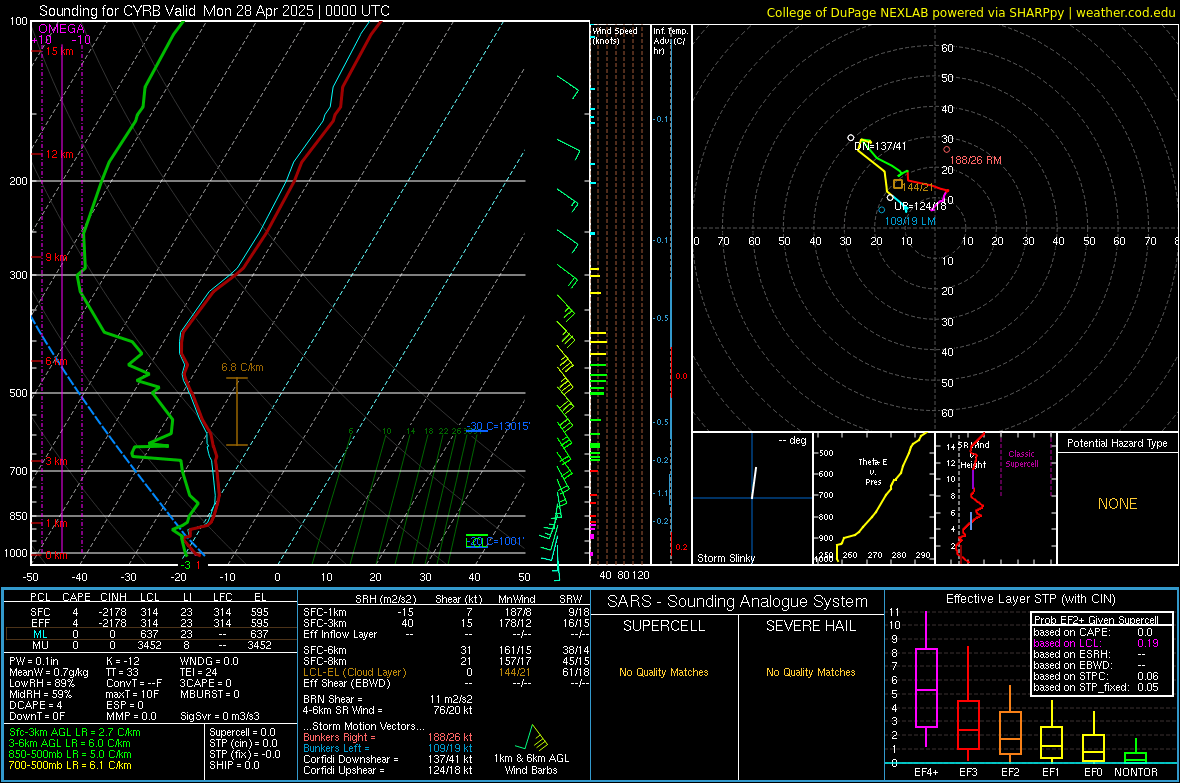Click the PW = 0.1in value
This screenshot has width=1180, height=783.
(x=34, y=661)
